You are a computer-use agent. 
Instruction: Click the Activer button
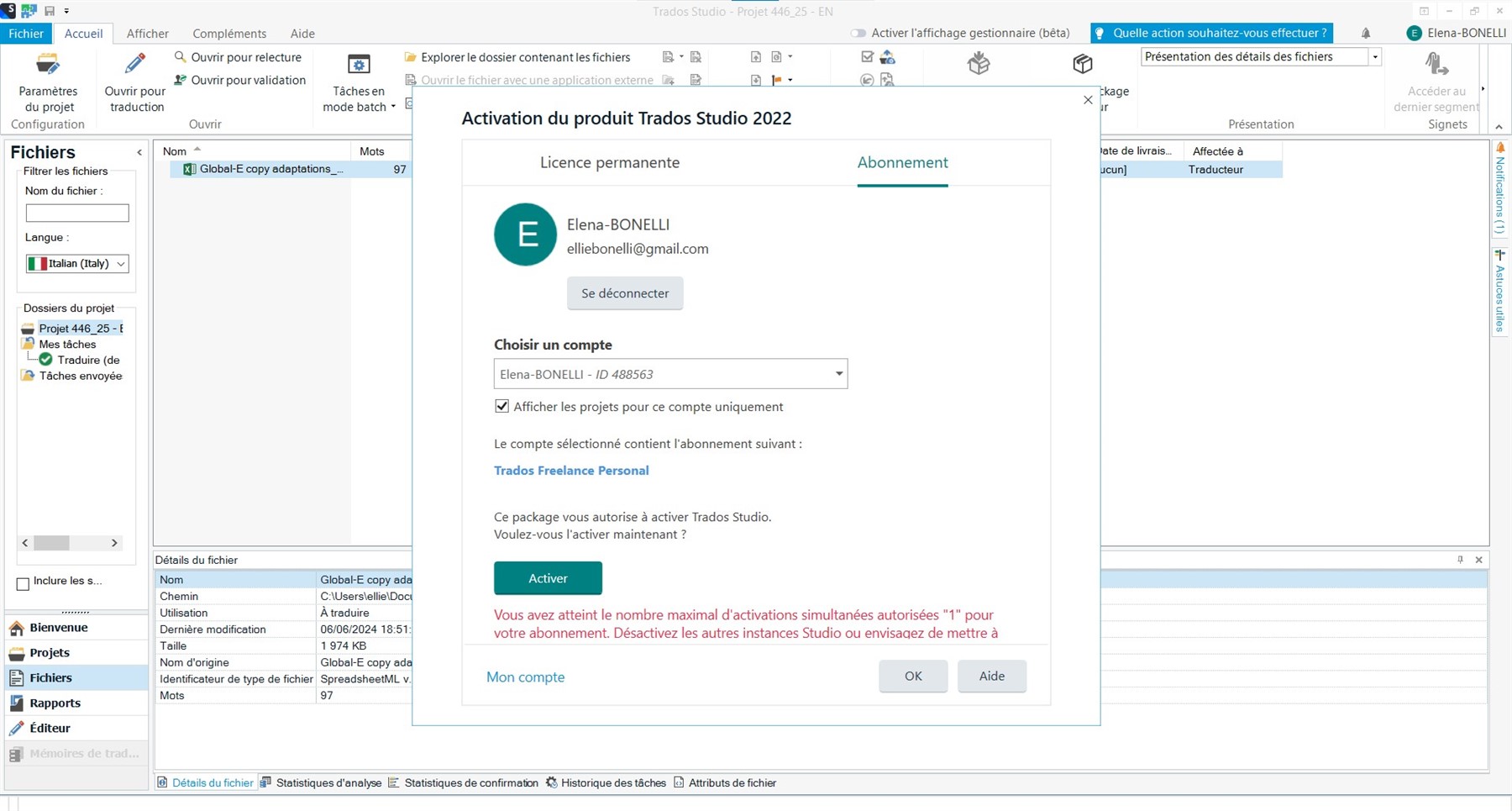click(548, 578)
